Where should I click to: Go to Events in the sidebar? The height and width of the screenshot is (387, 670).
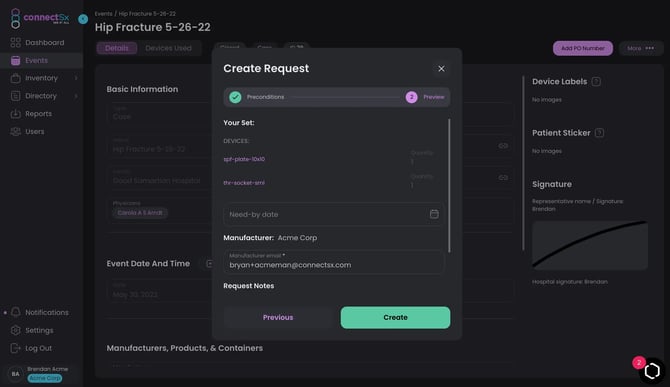pyautogui.click(x=41, y=61)
